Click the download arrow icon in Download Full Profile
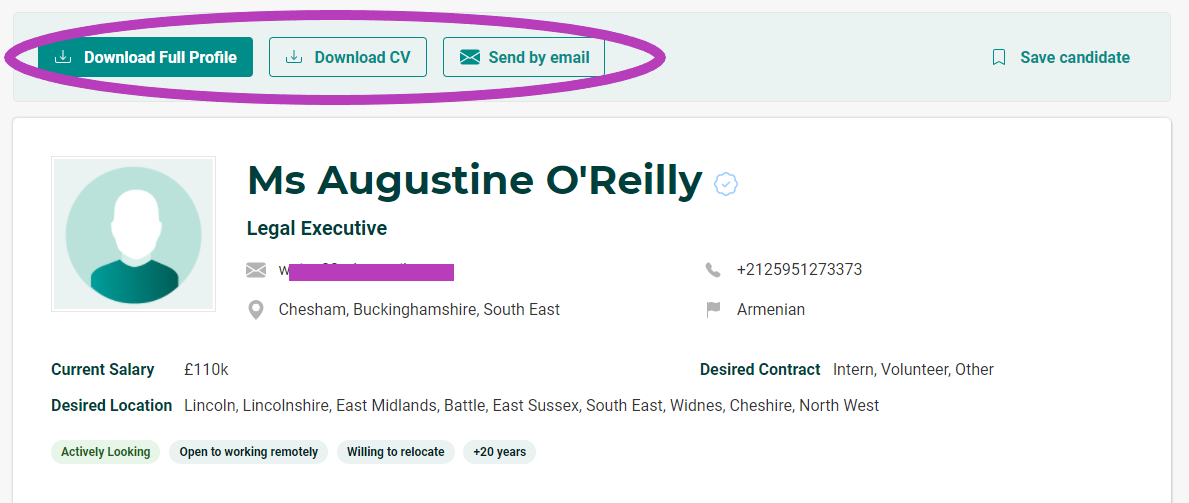Image resolution: width=1189 pixels, height=503 pixels. tap(63, 57)
